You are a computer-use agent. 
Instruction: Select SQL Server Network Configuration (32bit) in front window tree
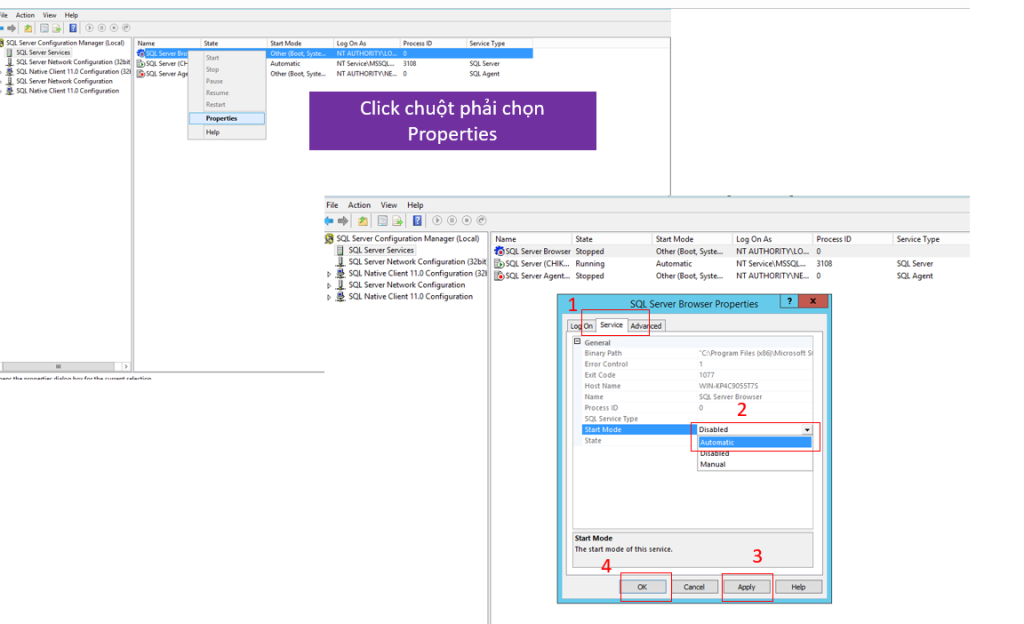click(x=417, y=262)
